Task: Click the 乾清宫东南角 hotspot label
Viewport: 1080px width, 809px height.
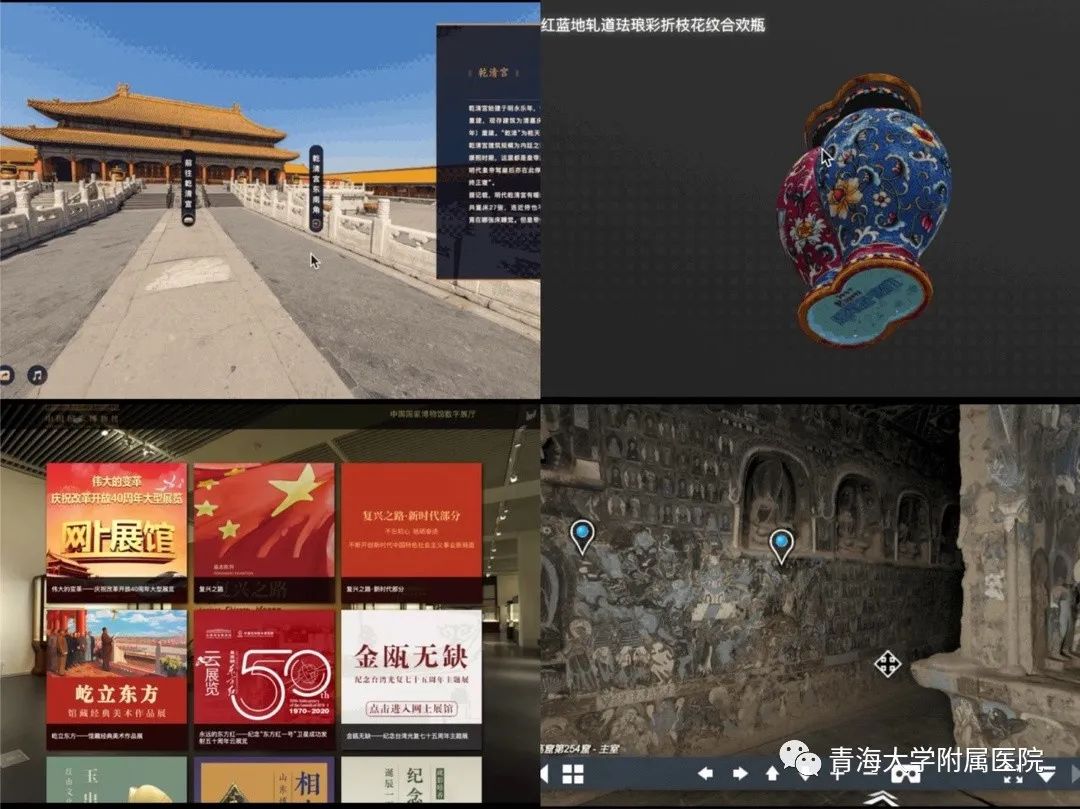Action: pyautogui.click(x=315, y=188)
